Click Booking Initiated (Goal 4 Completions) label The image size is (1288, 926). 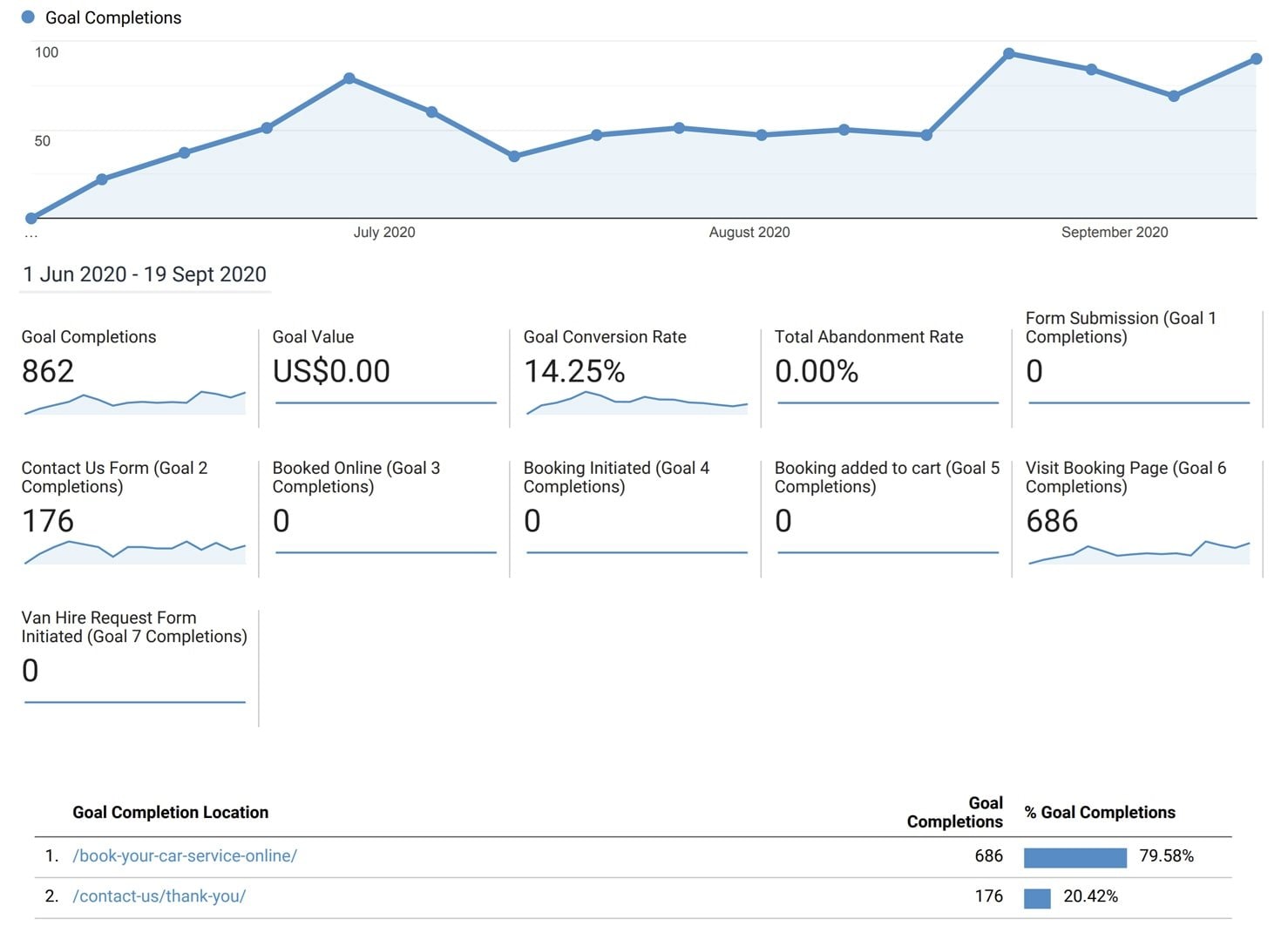[617, 477]
